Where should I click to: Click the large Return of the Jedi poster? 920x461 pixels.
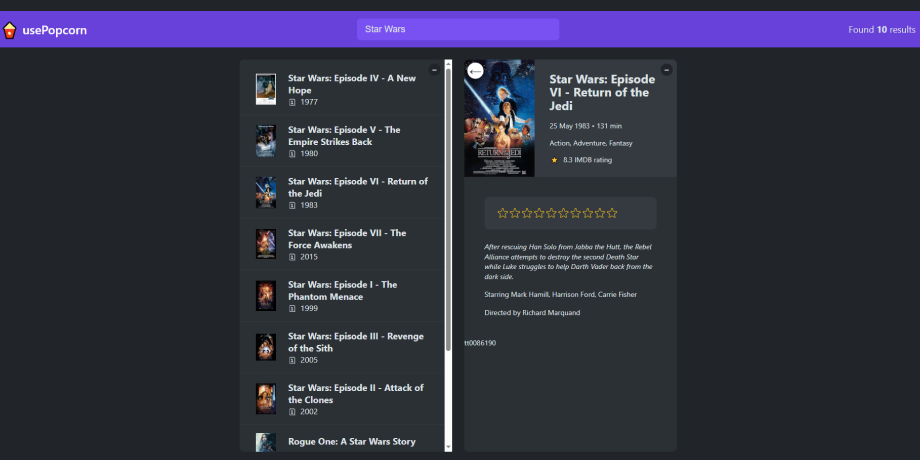499,118
